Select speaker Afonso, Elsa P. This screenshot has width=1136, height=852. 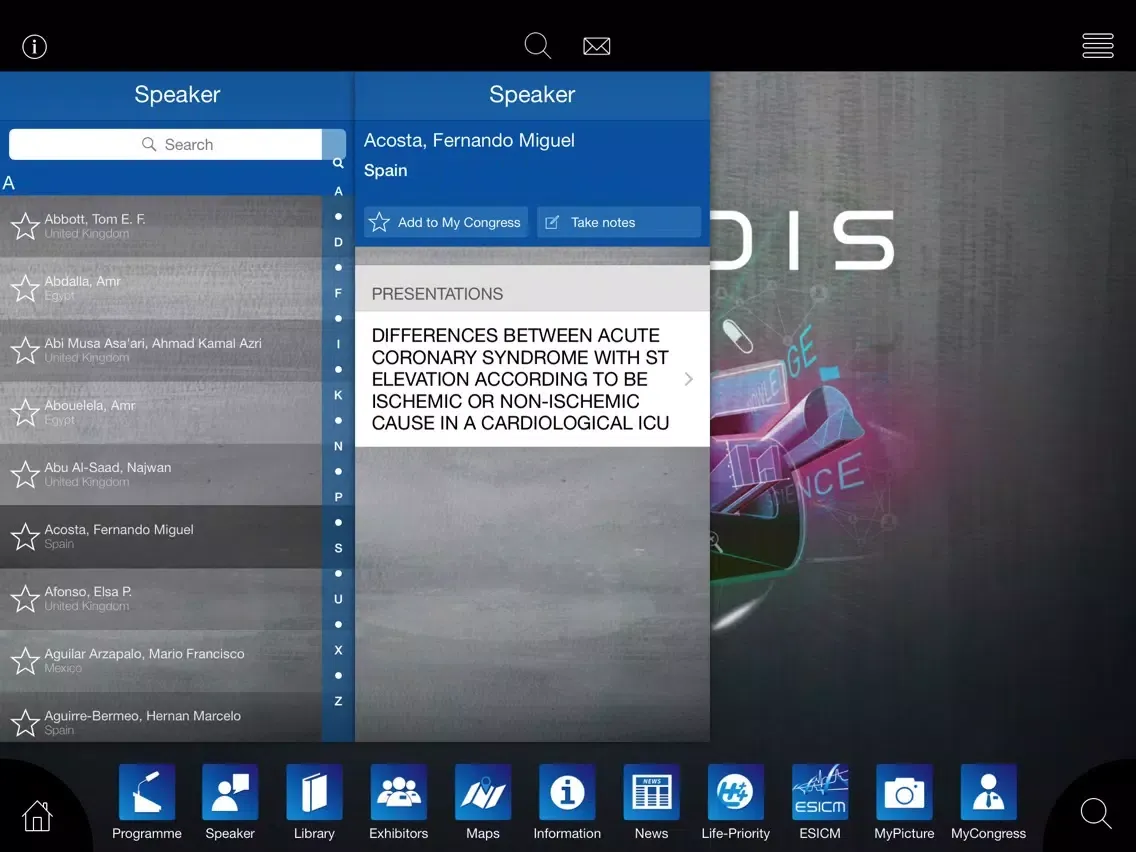tap(161, 598)
